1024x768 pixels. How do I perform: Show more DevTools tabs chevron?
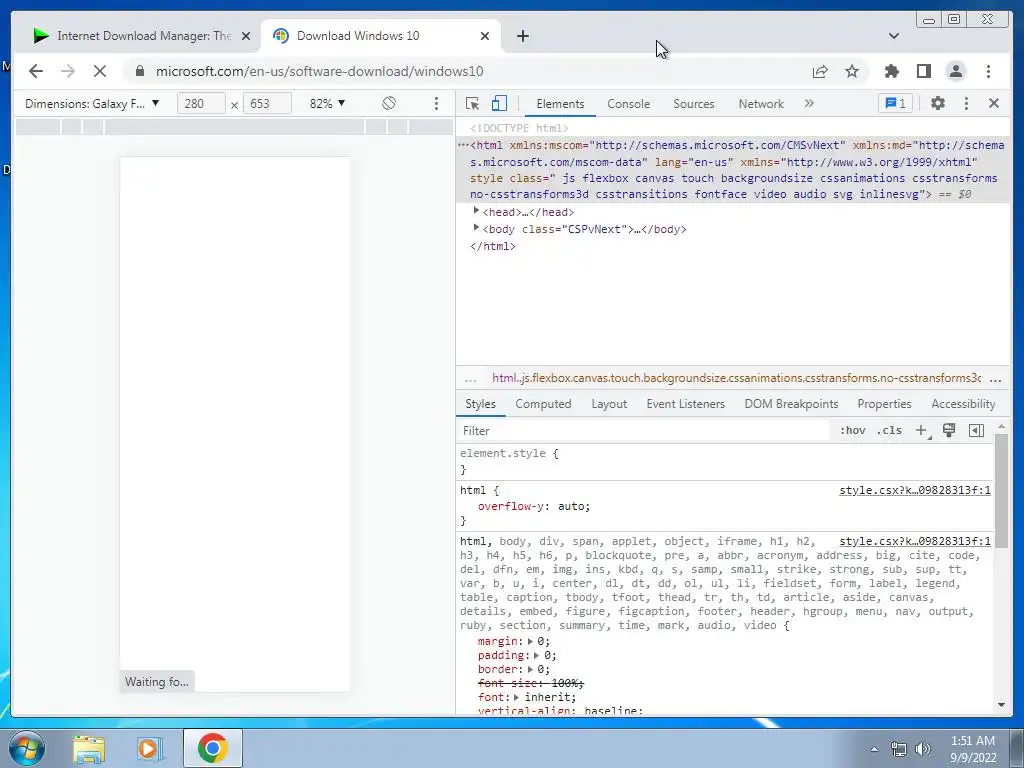tap(809, 103)
